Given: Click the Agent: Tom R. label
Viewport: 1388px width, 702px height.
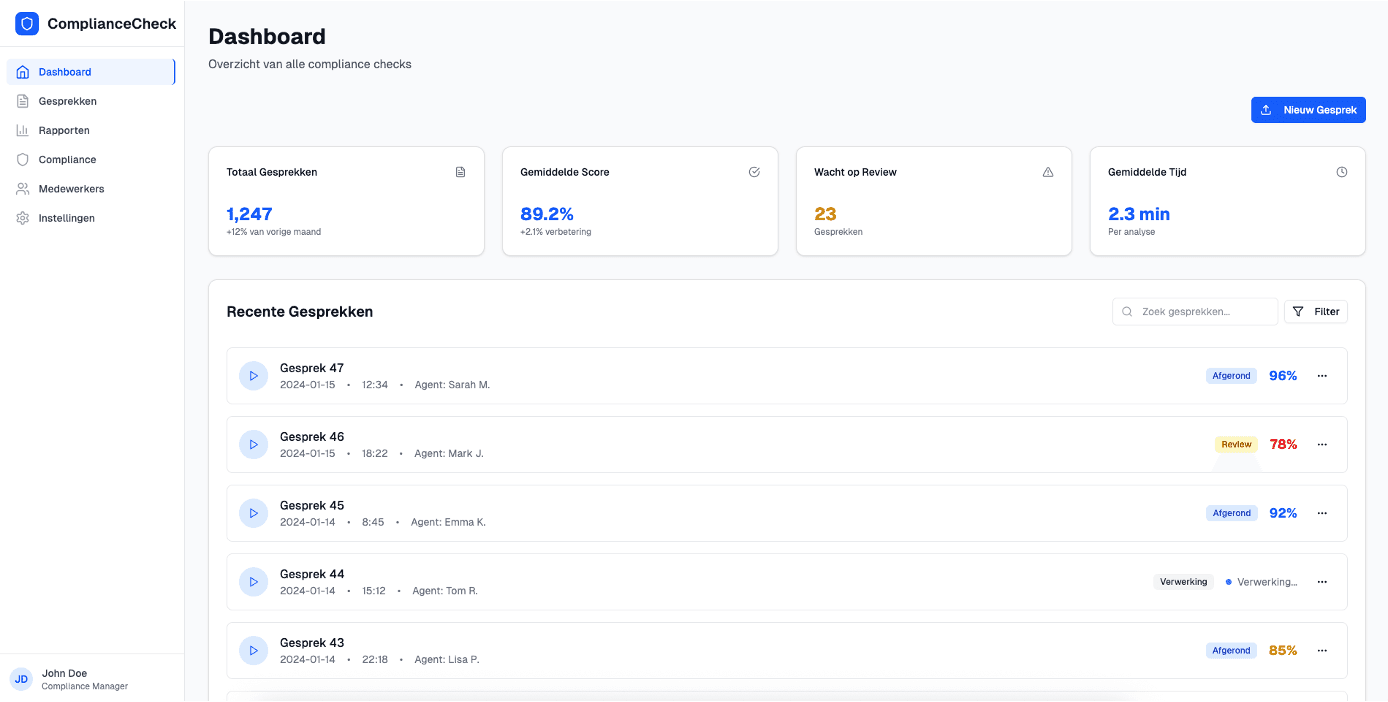Looking at the screenshot, I should pyautogui.click(x=445, y=591).
